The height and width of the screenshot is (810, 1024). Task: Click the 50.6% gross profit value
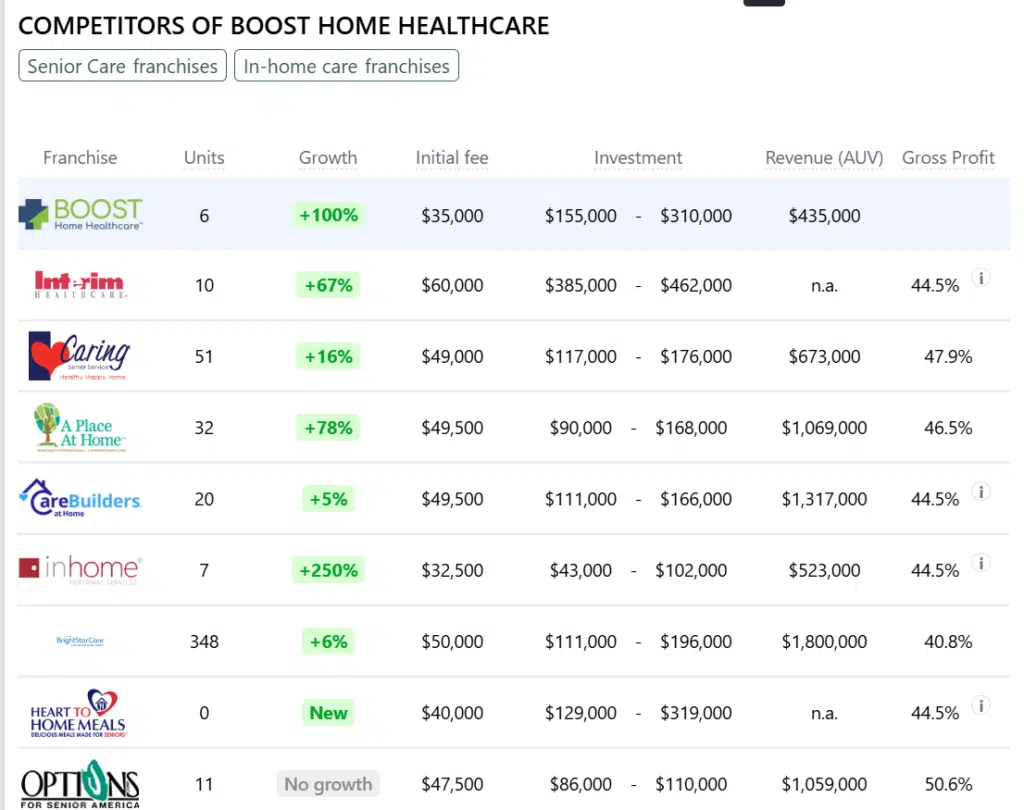[x=948, y=784]
